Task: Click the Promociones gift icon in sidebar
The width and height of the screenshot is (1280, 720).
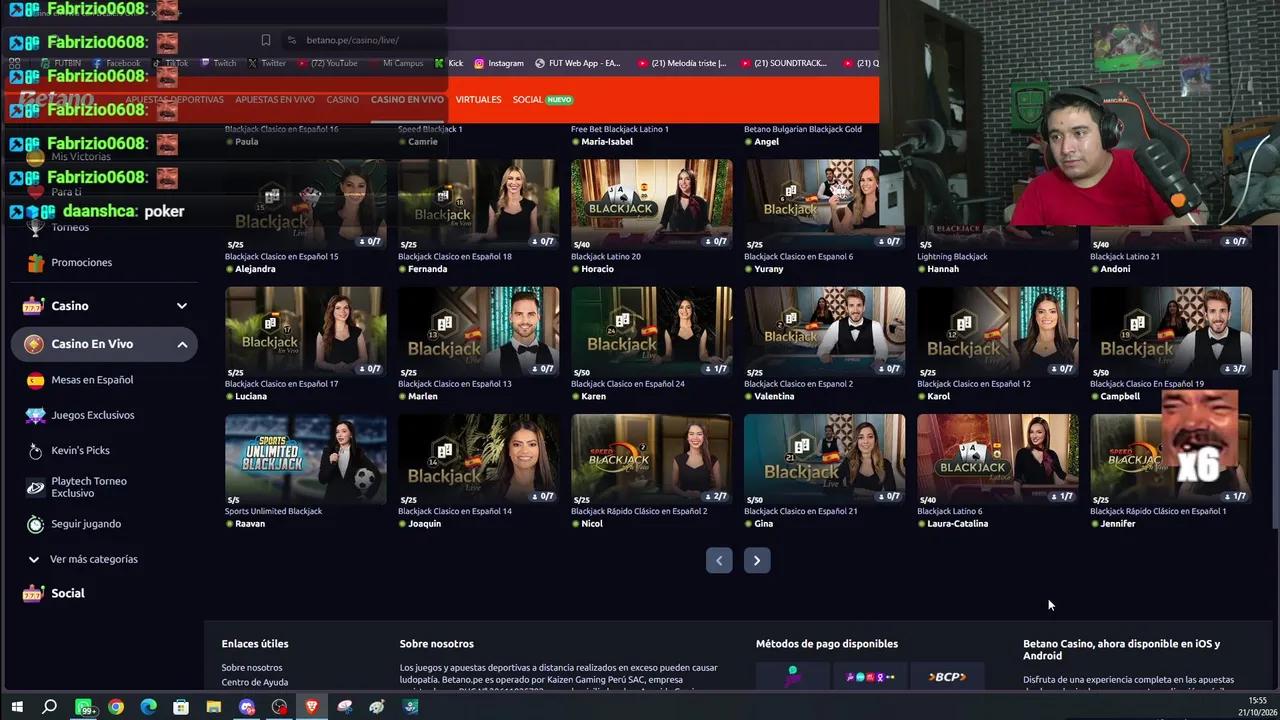Action: click(x=35, y=263)
